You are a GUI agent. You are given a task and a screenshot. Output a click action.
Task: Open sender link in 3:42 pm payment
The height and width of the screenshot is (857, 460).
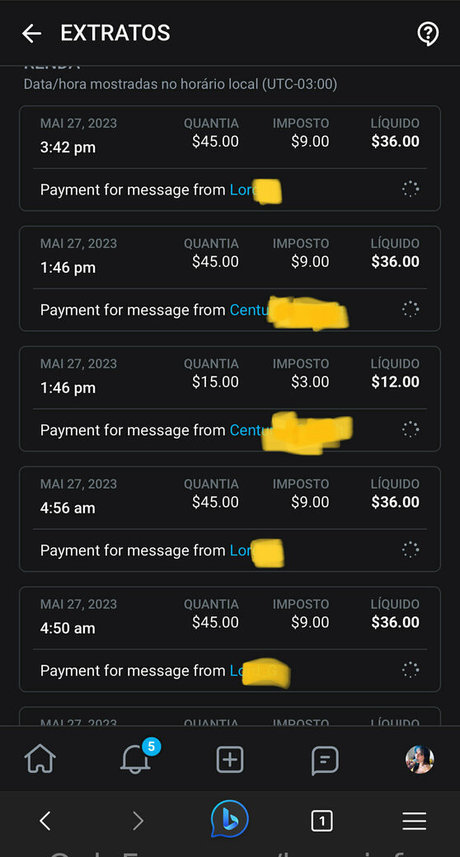pos(255,190)
